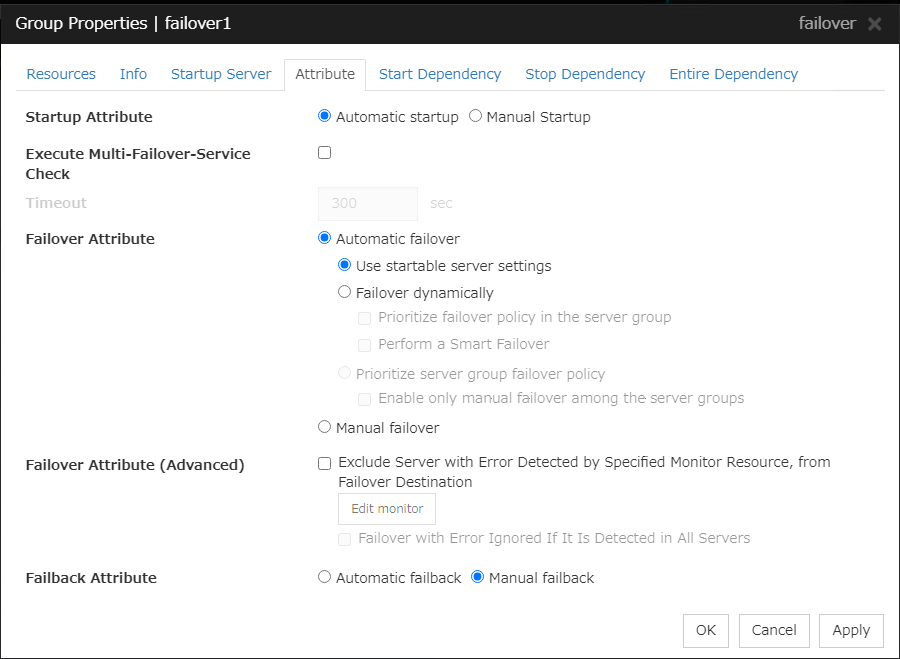Switch to the Resources tab
900x659 pixels.
61,74
